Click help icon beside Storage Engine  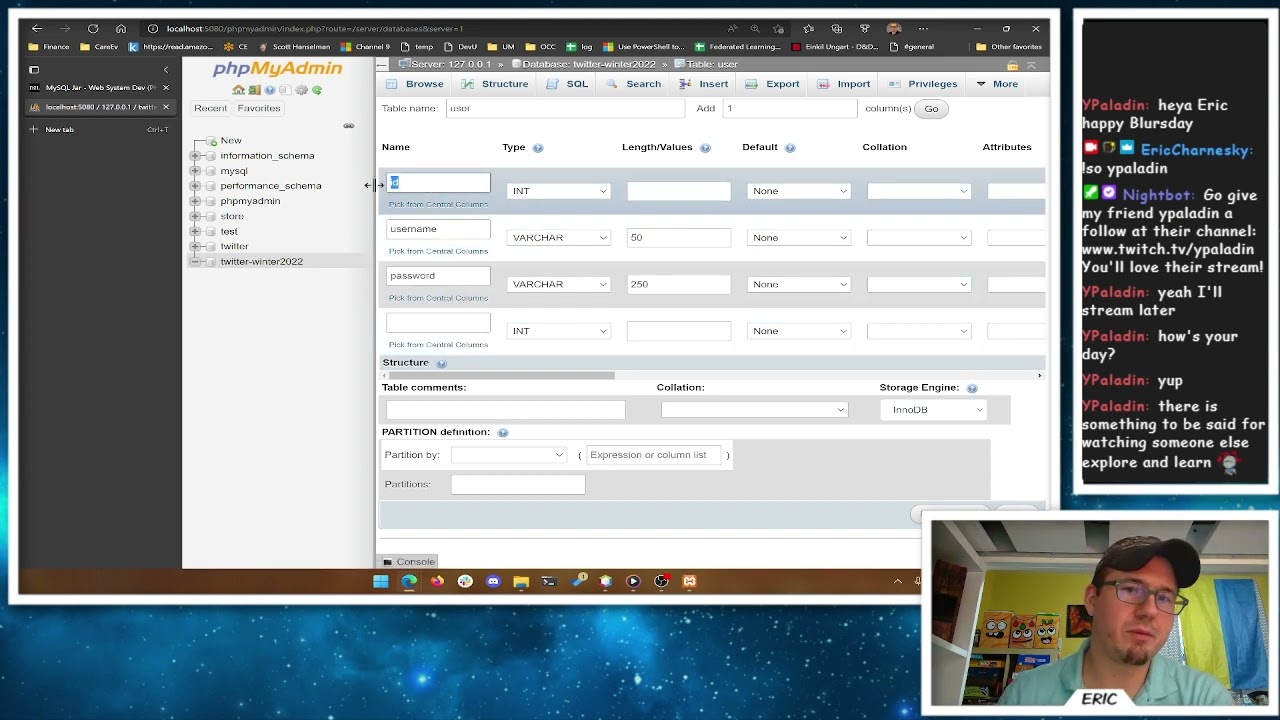[972, 388]
